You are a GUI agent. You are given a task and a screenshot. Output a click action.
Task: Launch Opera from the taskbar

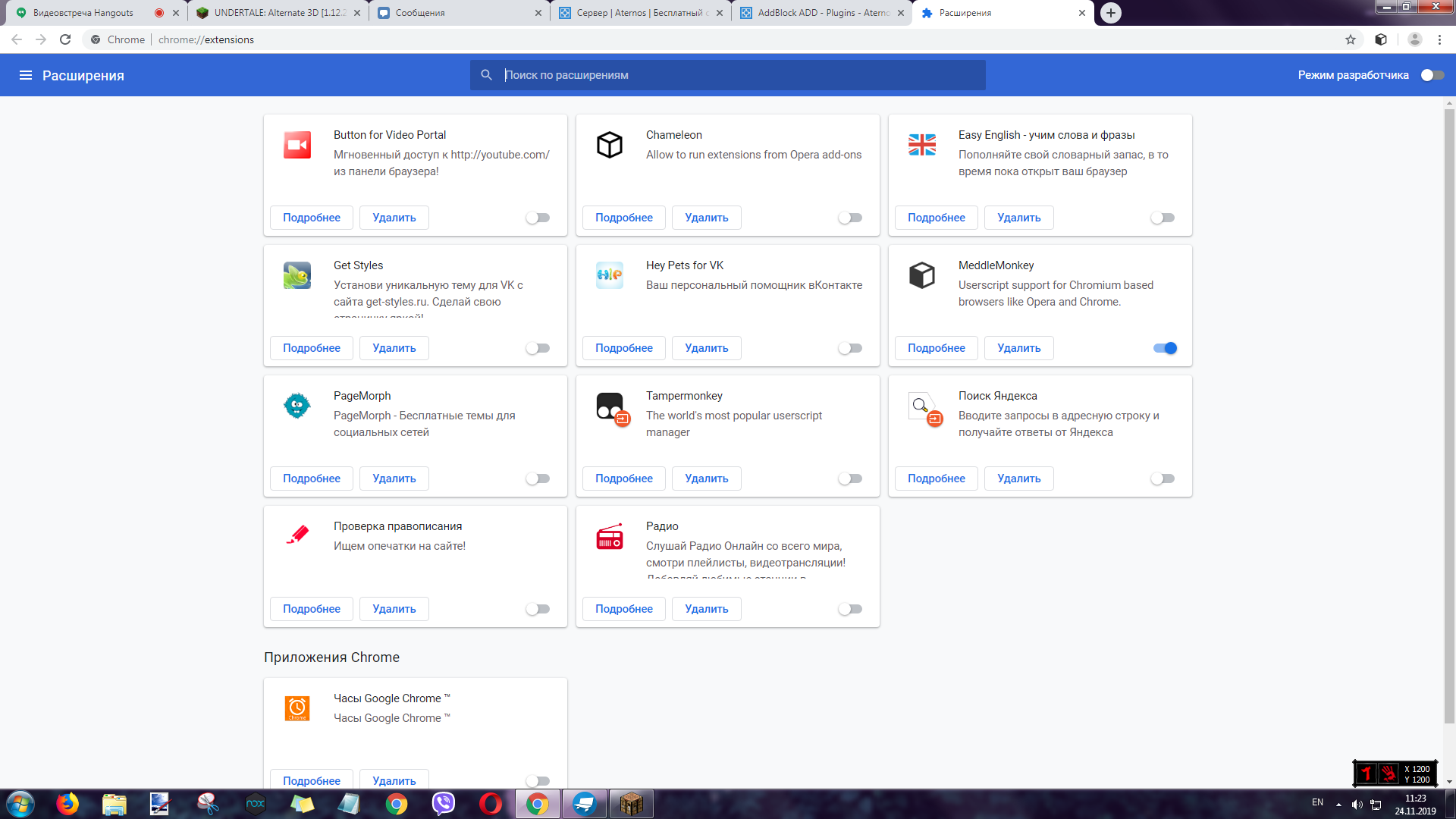491,804
